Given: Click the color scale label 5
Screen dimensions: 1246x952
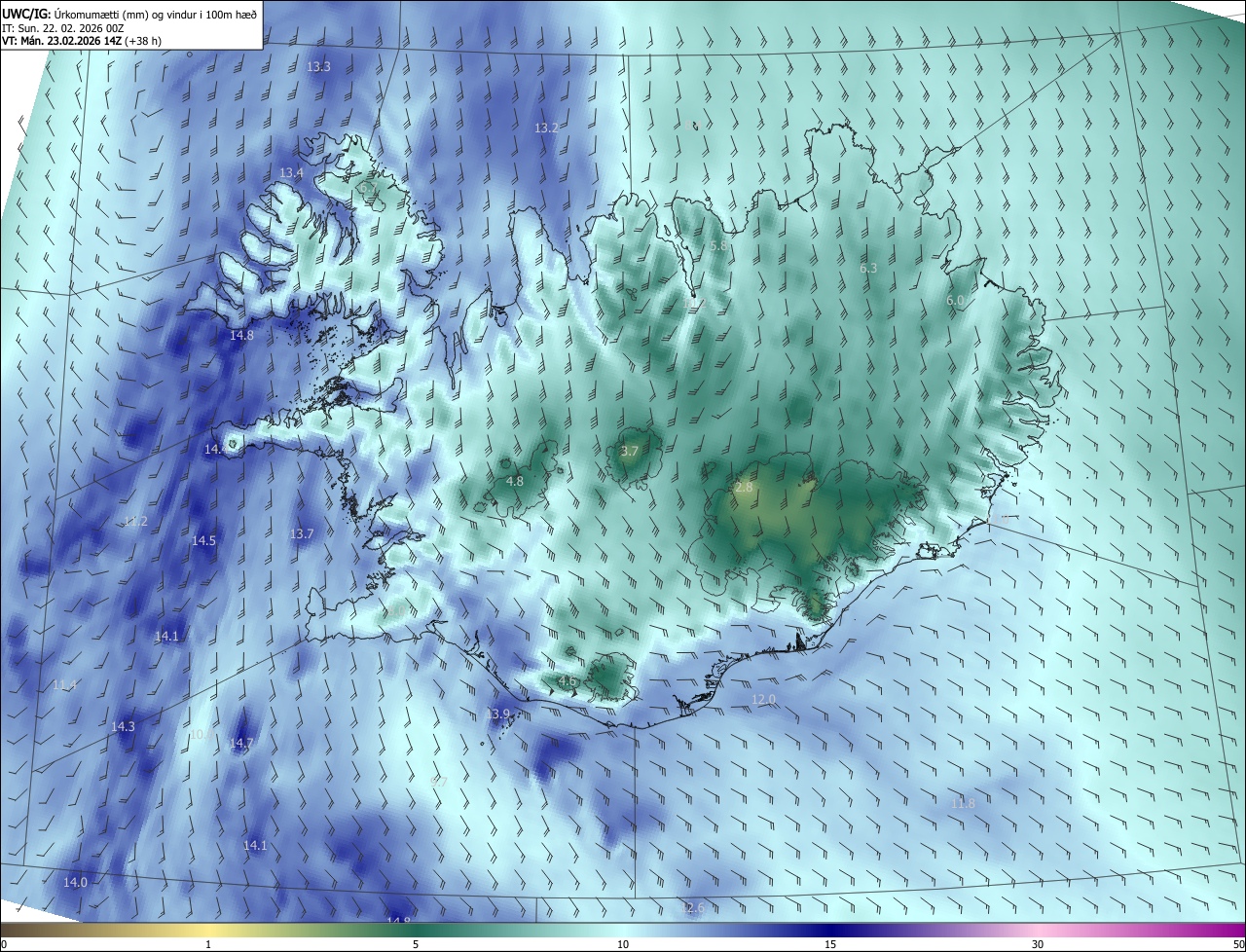Looking at the screenshot, I should 416,945.
